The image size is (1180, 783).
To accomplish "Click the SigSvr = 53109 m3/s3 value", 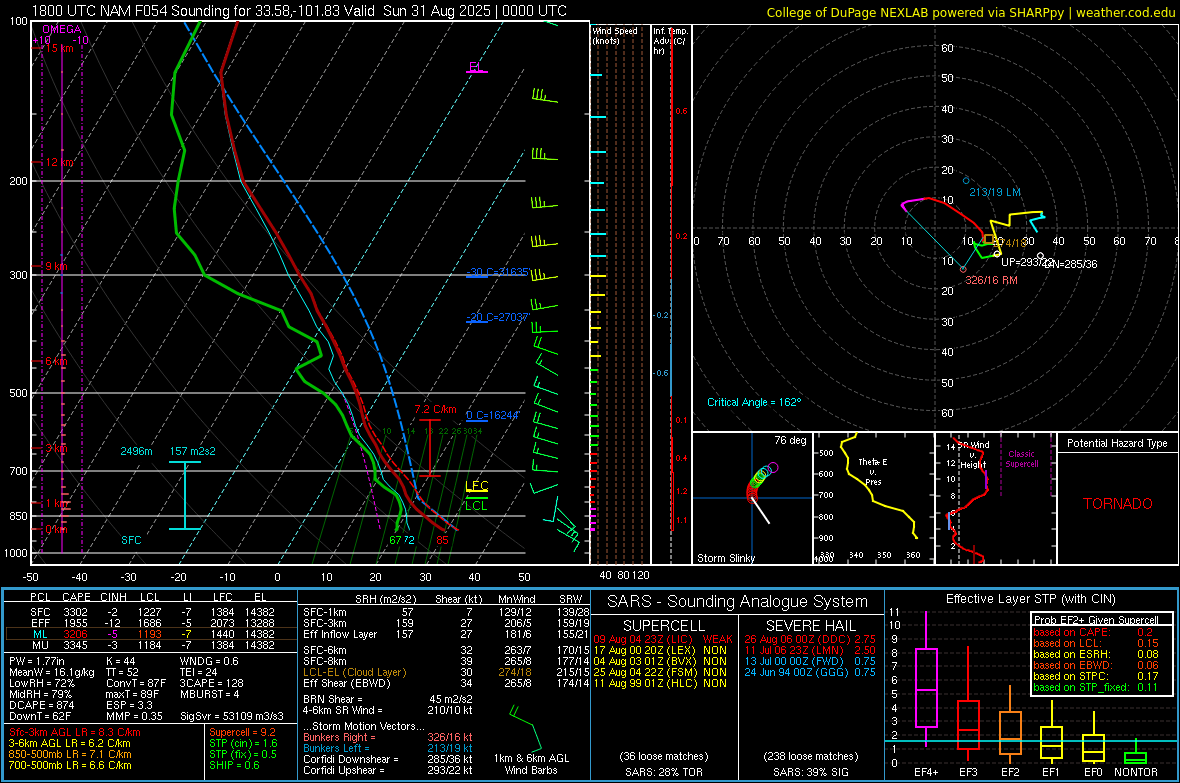I will pos(232,716).
